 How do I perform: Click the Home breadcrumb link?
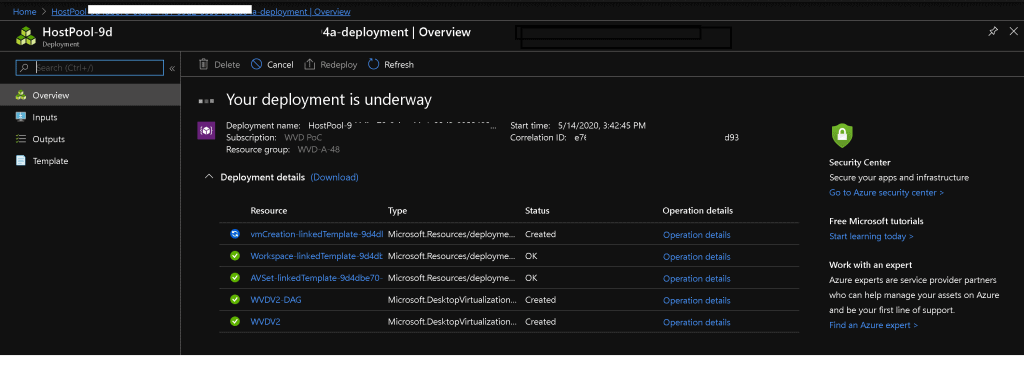pyautogui.click(x=24, y=12)
